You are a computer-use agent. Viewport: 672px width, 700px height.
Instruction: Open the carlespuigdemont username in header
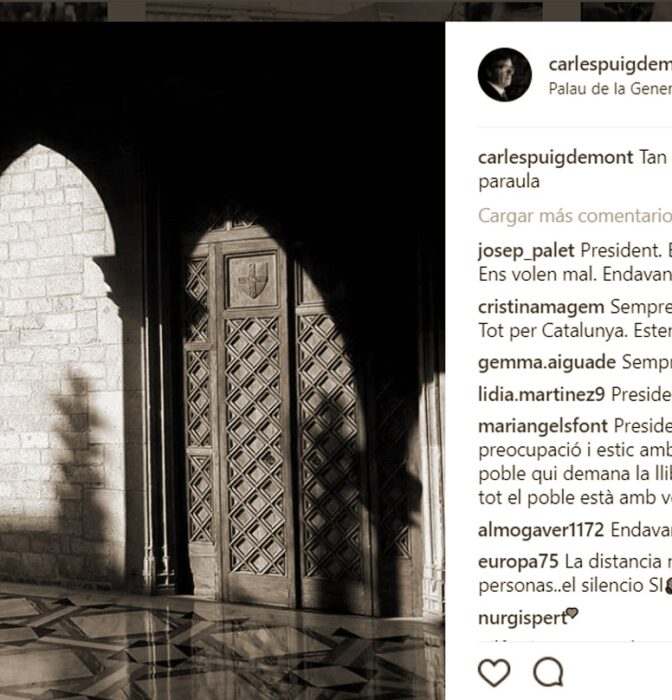pos(610,64)
